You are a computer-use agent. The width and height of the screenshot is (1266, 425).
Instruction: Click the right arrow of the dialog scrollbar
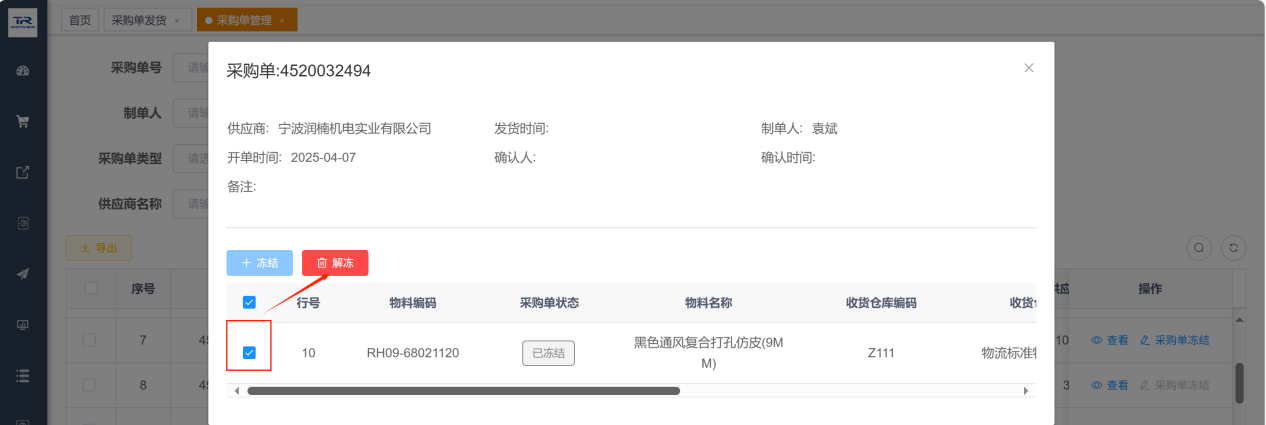point(1026,391)
